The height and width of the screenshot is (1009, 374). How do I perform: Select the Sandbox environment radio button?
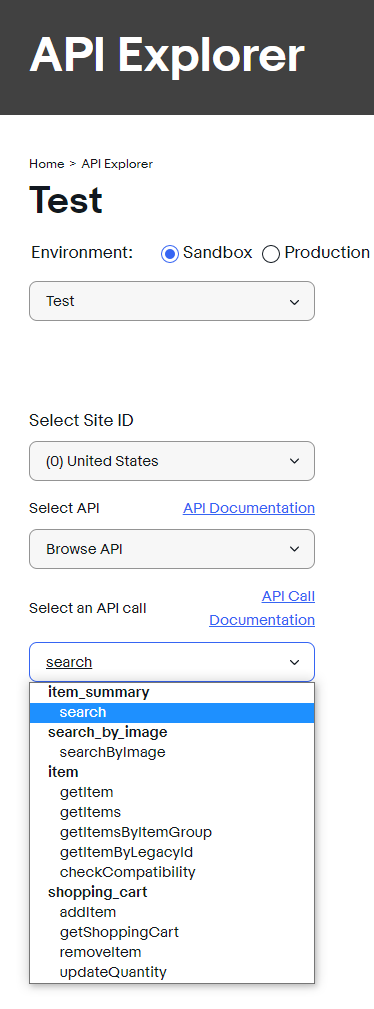tap(170, 254)
